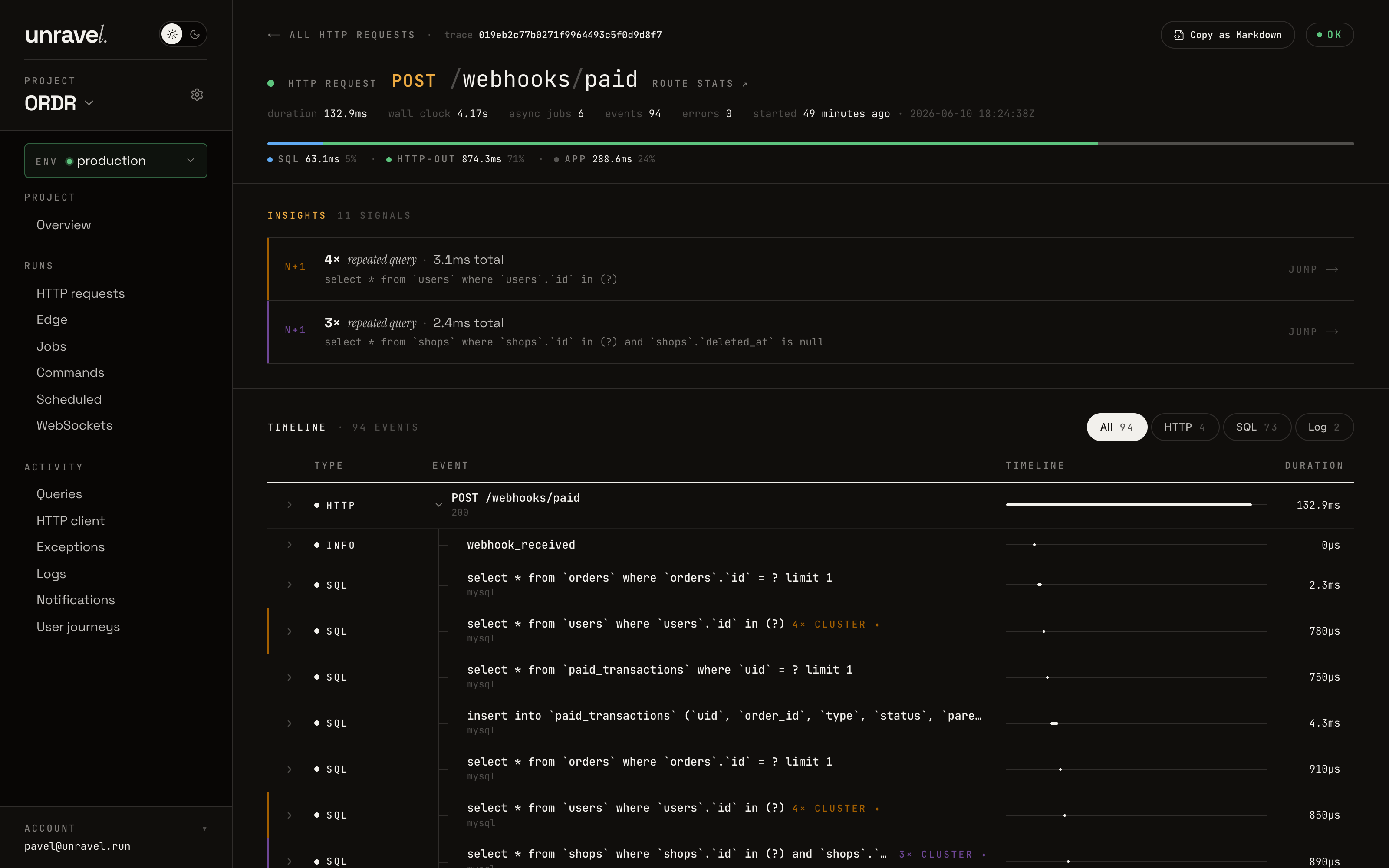Click the OK status badge
Image resolution: width=1389 pixels, height=868 pixels.
1329,35
